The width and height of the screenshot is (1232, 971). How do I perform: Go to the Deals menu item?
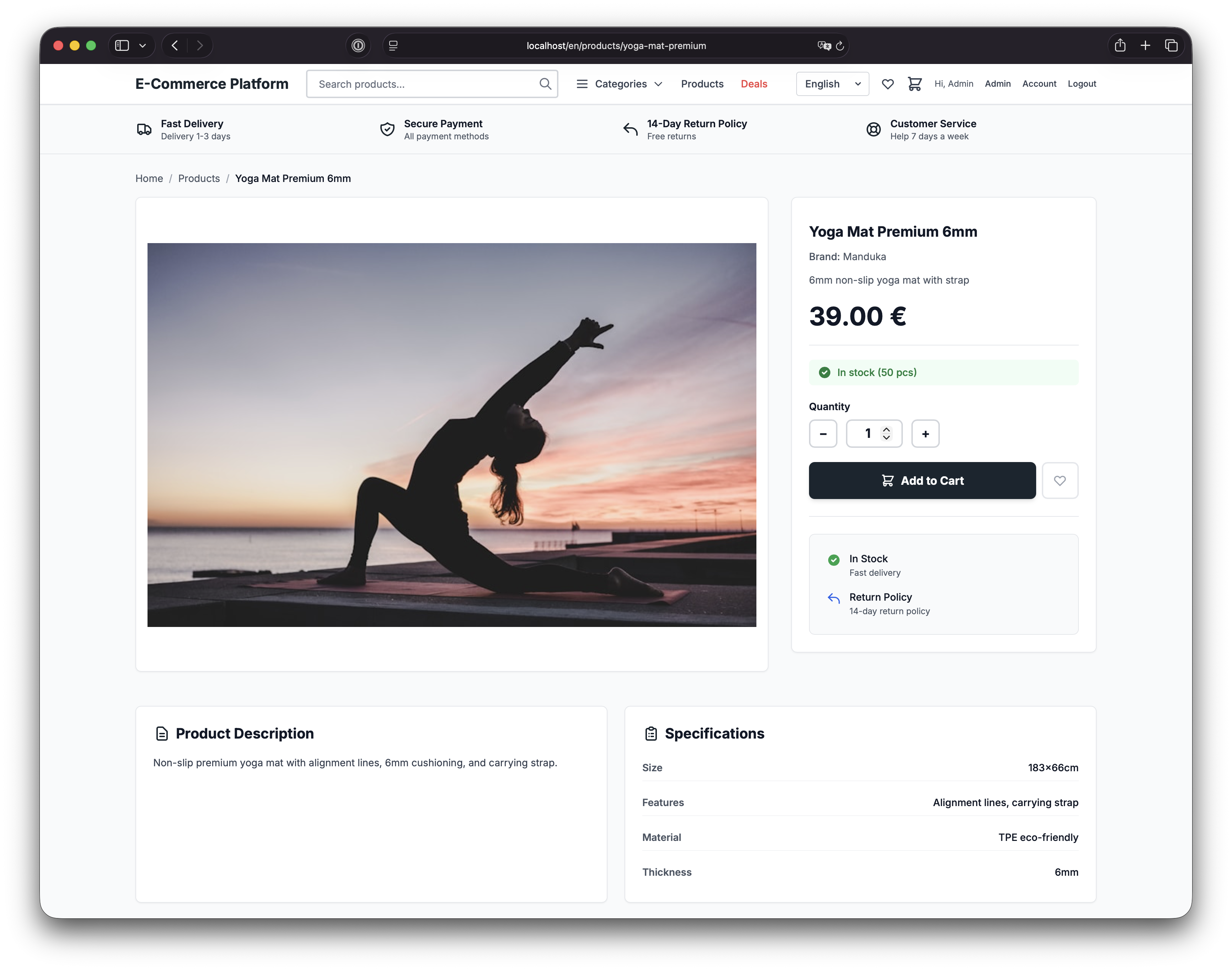click(x=753, y=84)
